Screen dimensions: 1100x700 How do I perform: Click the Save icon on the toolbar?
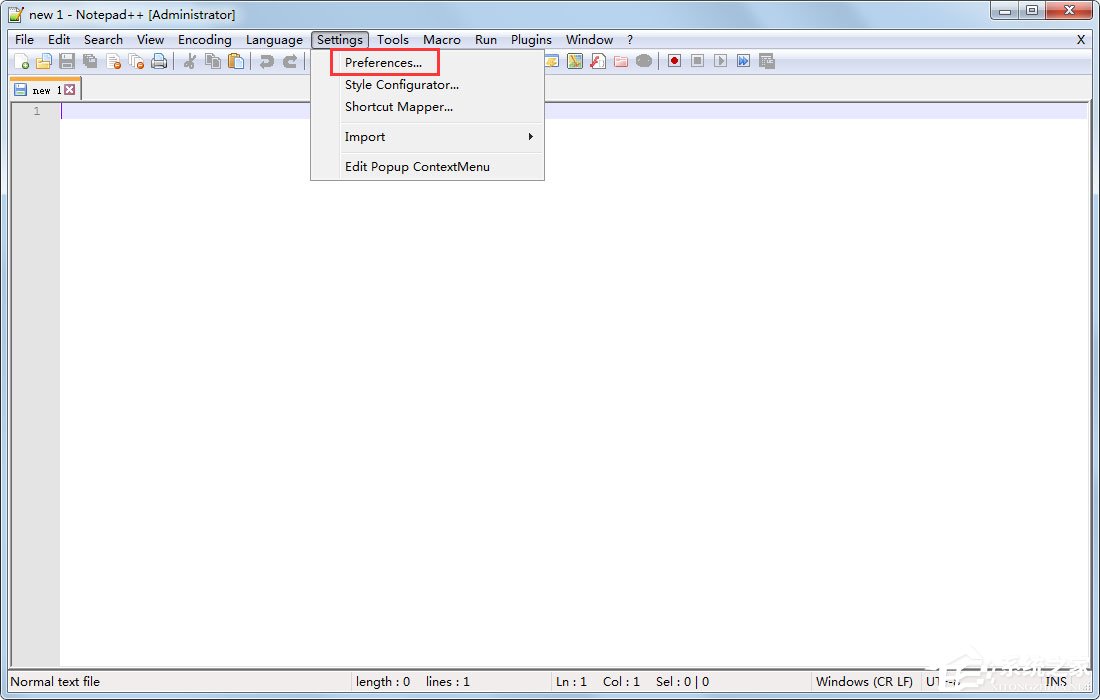[x=66, y=61]
